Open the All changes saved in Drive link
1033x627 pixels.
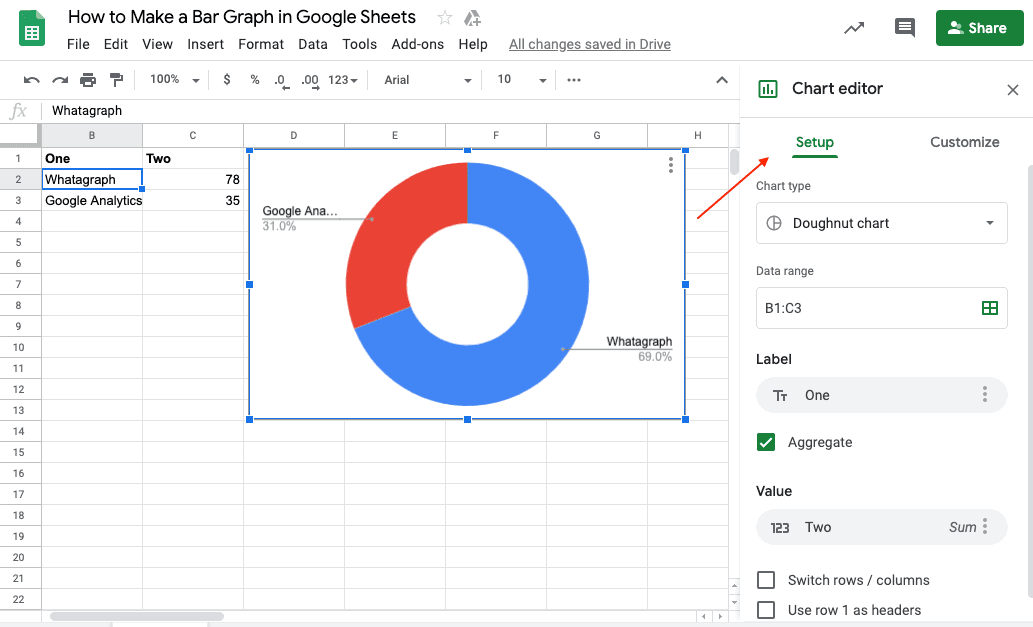589,44
